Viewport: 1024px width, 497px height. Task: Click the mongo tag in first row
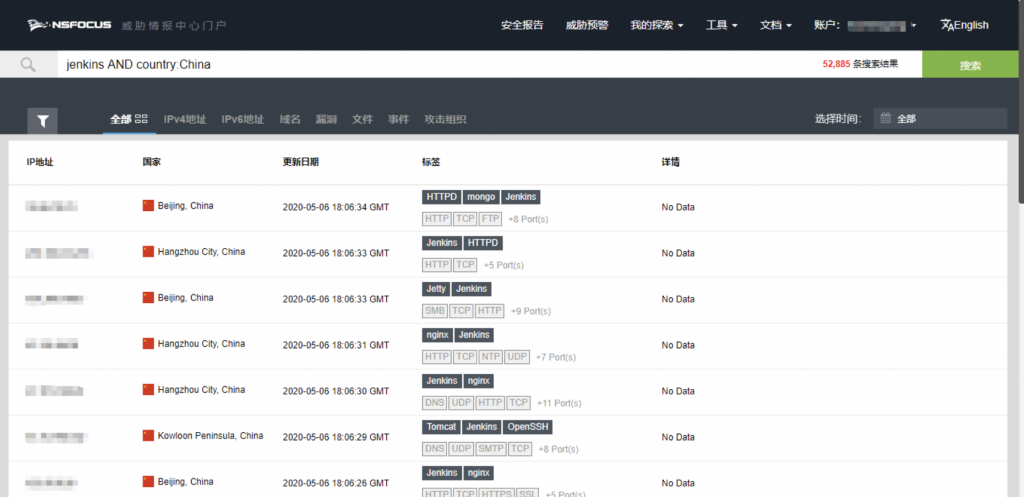pyautogui.click(x=481, y=197)
